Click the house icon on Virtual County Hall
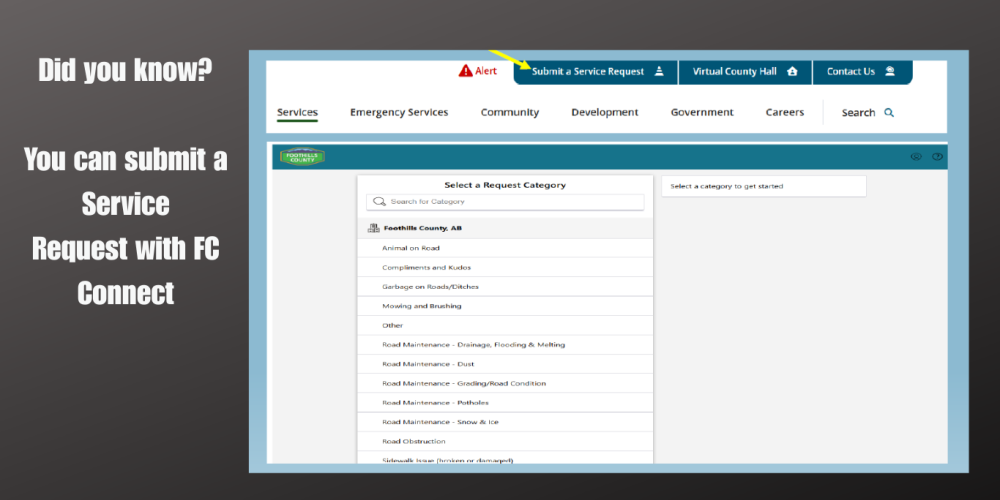1000x500 pixels. (x=793, y=72)
